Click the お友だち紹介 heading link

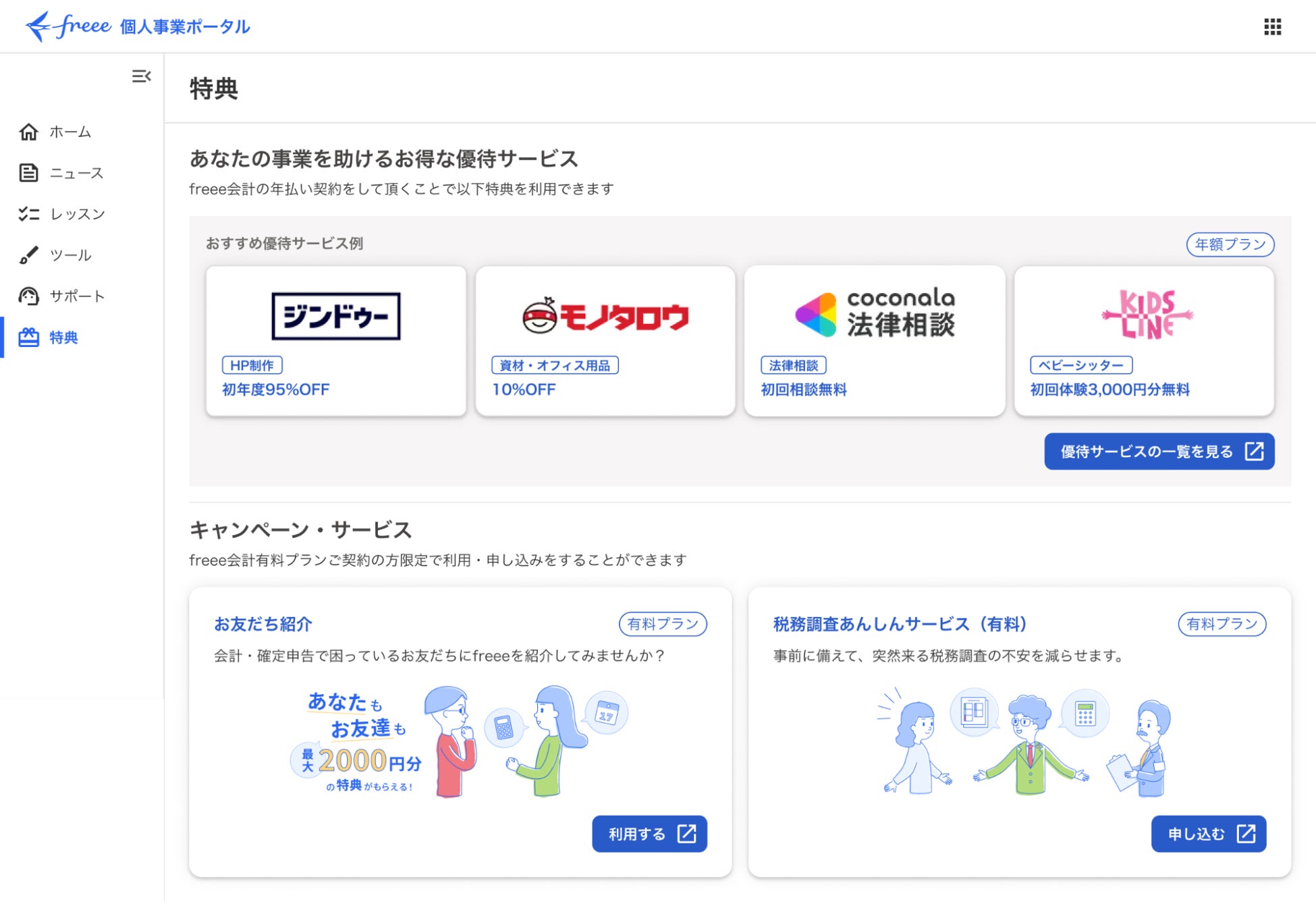coord(263,624)
